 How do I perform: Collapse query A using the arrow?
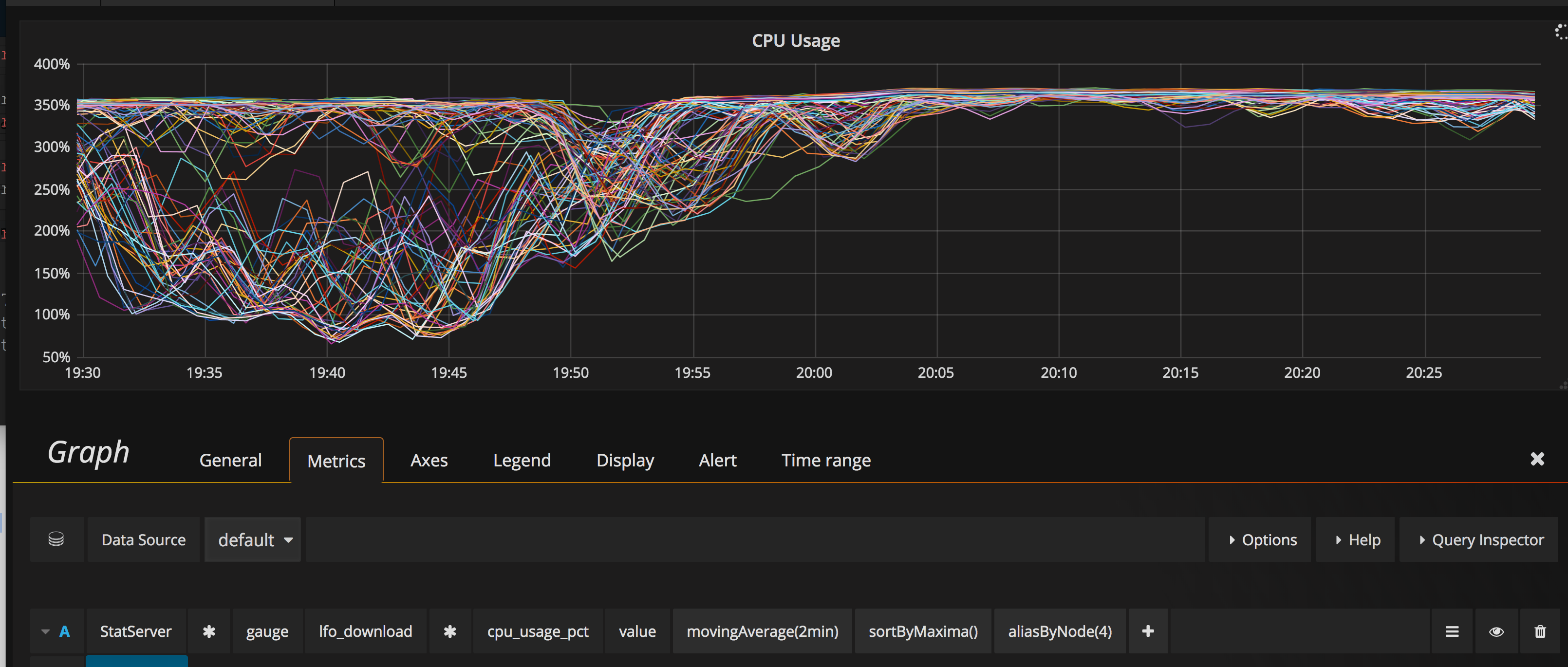click(46, 631)
